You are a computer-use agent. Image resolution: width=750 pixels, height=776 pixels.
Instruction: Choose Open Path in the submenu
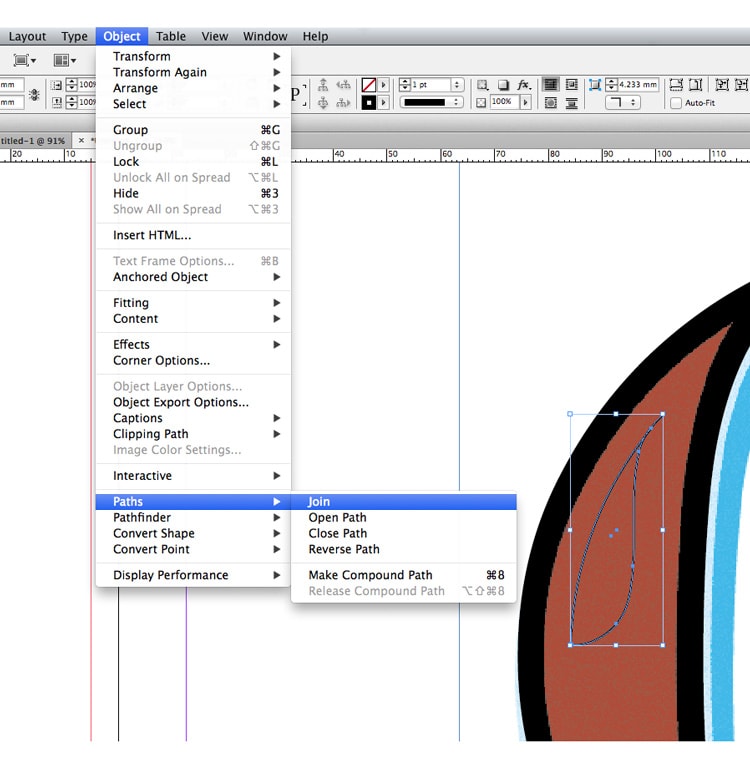(403, 517)
